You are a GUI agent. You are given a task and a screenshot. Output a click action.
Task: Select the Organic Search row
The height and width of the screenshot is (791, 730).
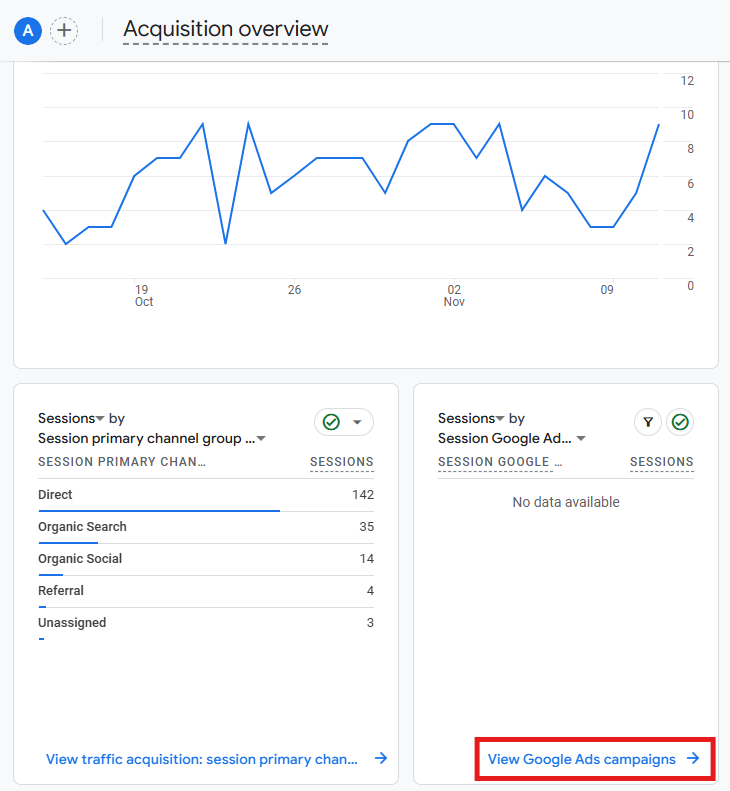[x=206, y=527]
